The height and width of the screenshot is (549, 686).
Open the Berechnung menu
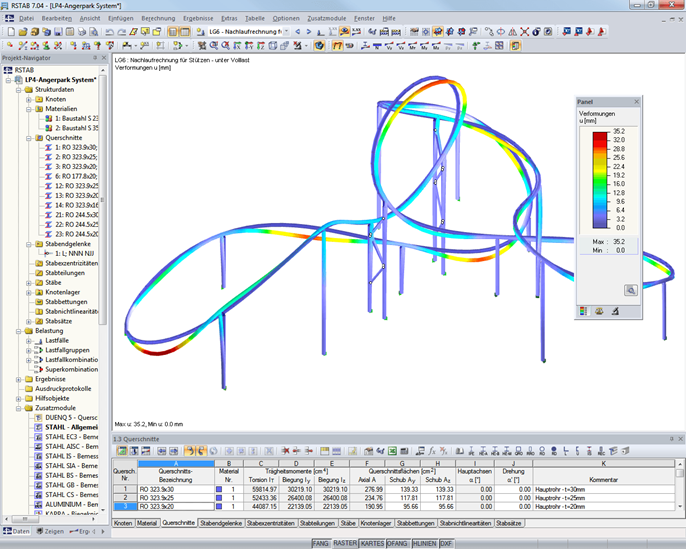(x=158, y=18)
